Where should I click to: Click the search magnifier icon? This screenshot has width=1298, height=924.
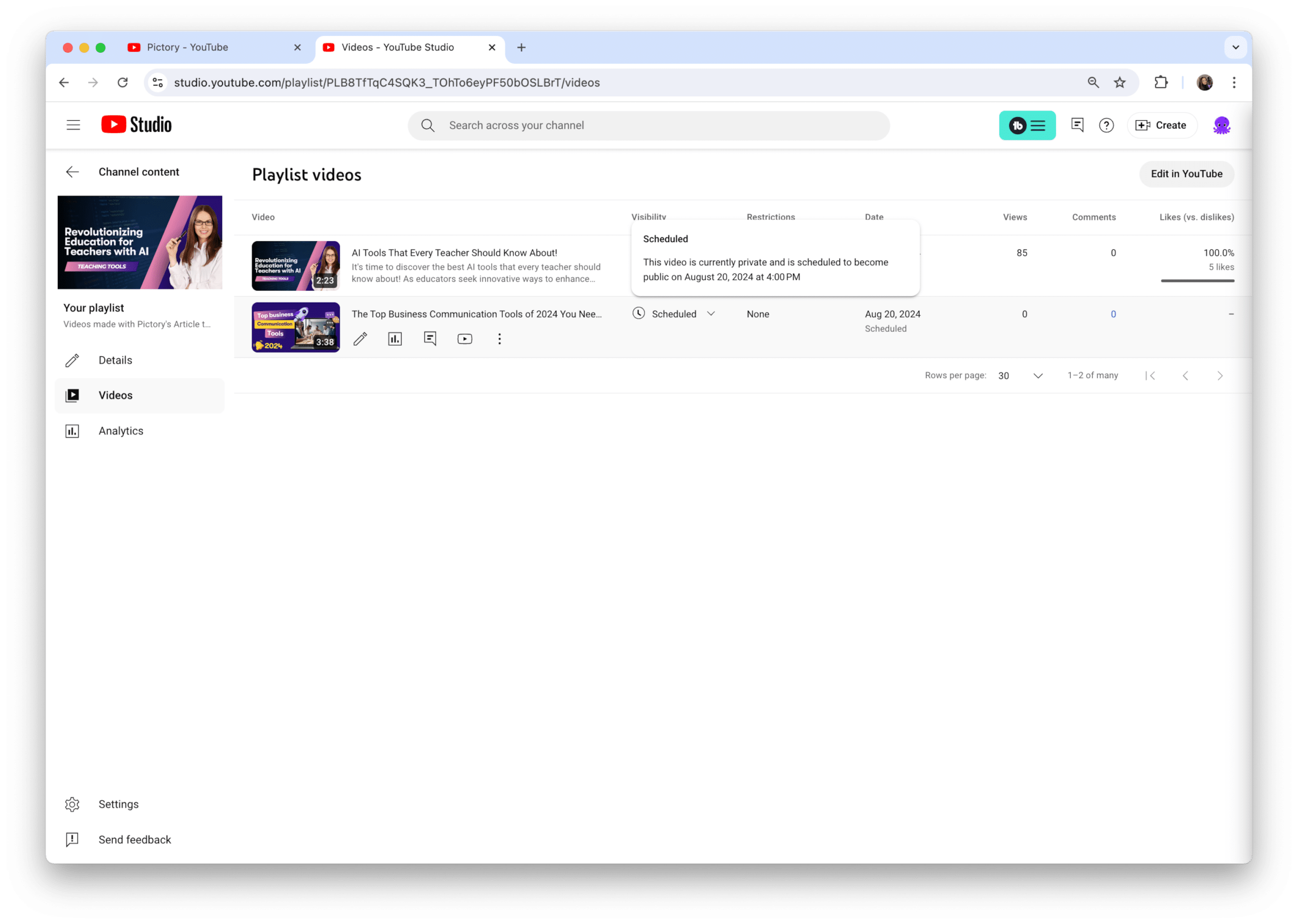click(428, 126)
